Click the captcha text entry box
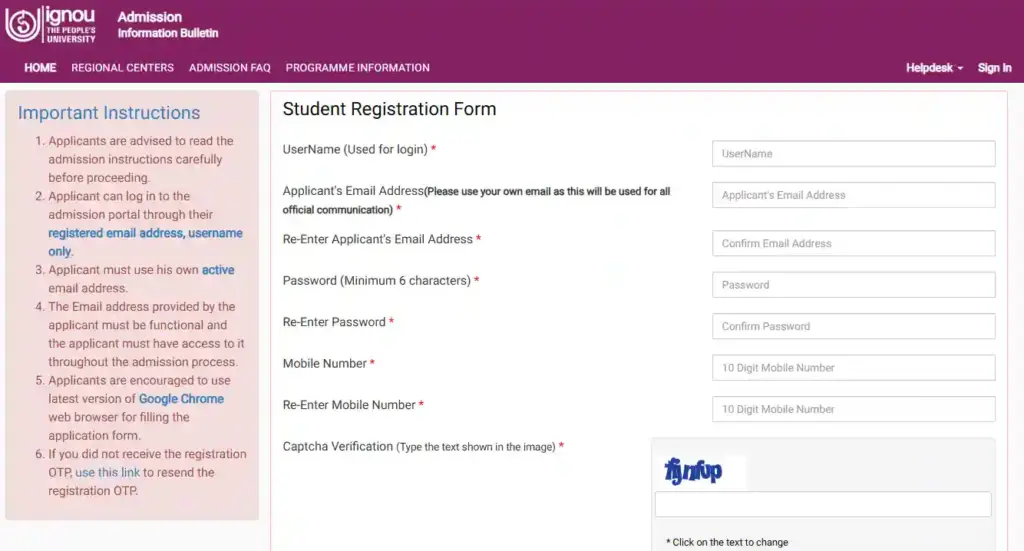This screenshot has height=551, width=1024. [822, 504]
